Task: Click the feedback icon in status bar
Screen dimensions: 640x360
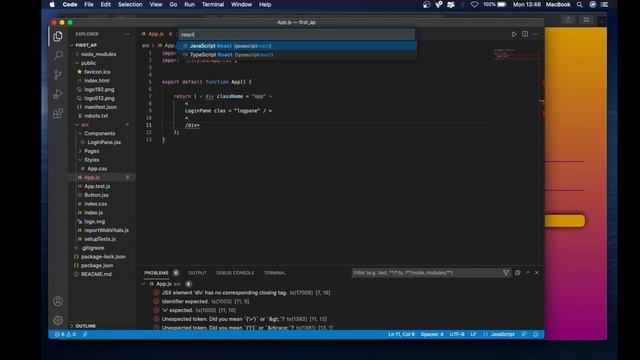Action: [524, 334]
